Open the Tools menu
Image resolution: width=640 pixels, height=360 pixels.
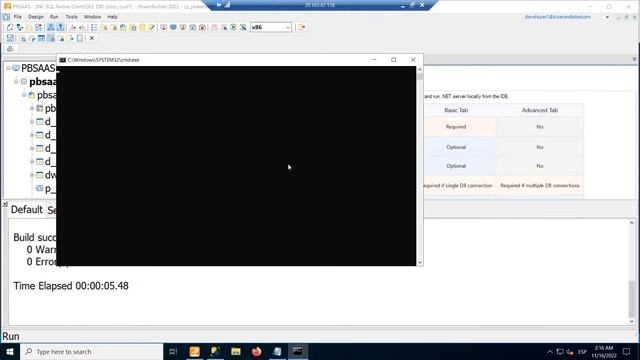pyautogui.click(x=71, y=17)
